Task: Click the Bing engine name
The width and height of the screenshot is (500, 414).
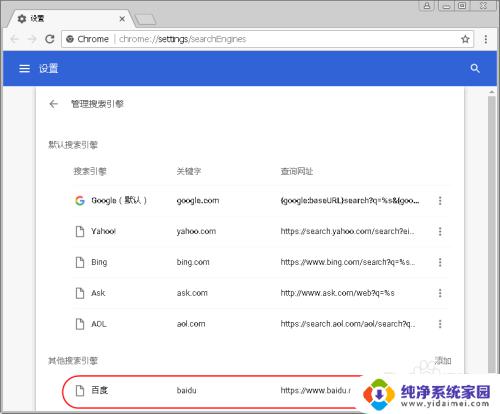Action: [99, 262]
